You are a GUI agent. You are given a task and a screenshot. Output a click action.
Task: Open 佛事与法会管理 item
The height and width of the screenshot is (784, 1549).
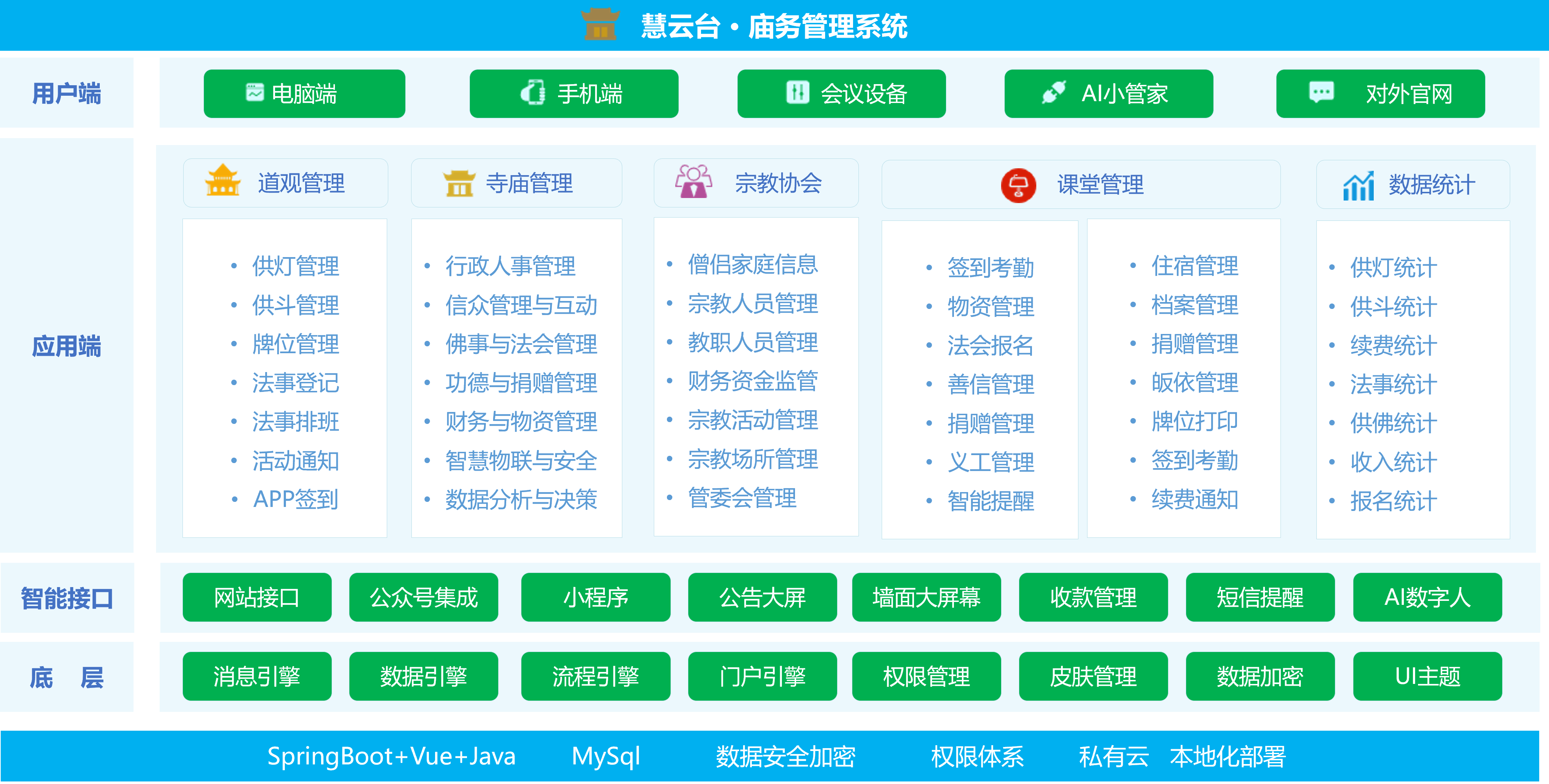(521, 344)
